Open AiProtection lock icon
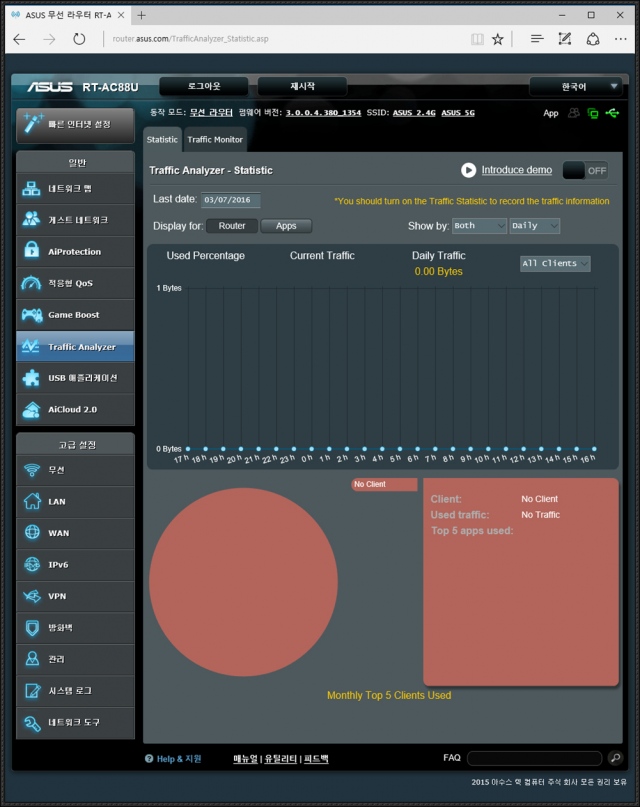 (x=31, y=251)
